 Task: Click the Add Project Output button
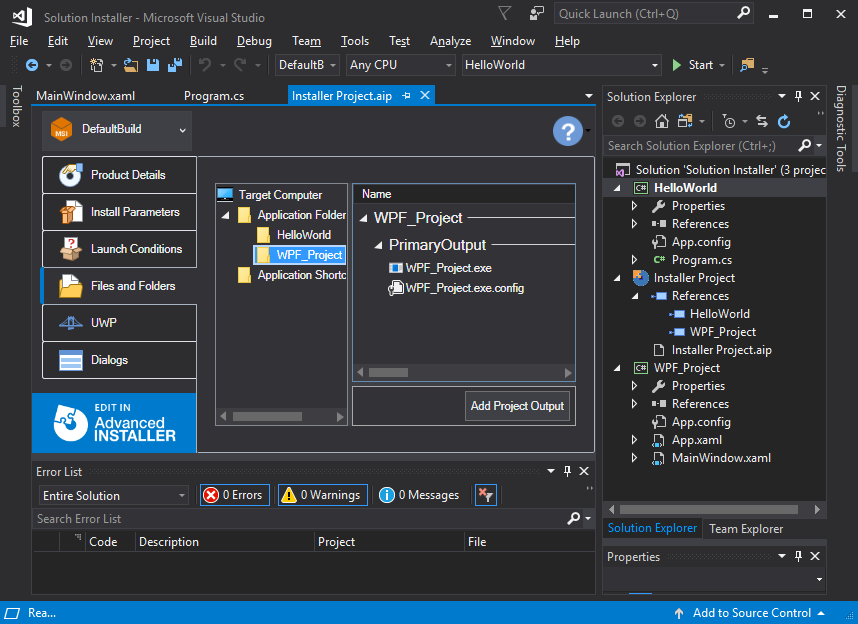pyautogui.click(x=517, y=406)
